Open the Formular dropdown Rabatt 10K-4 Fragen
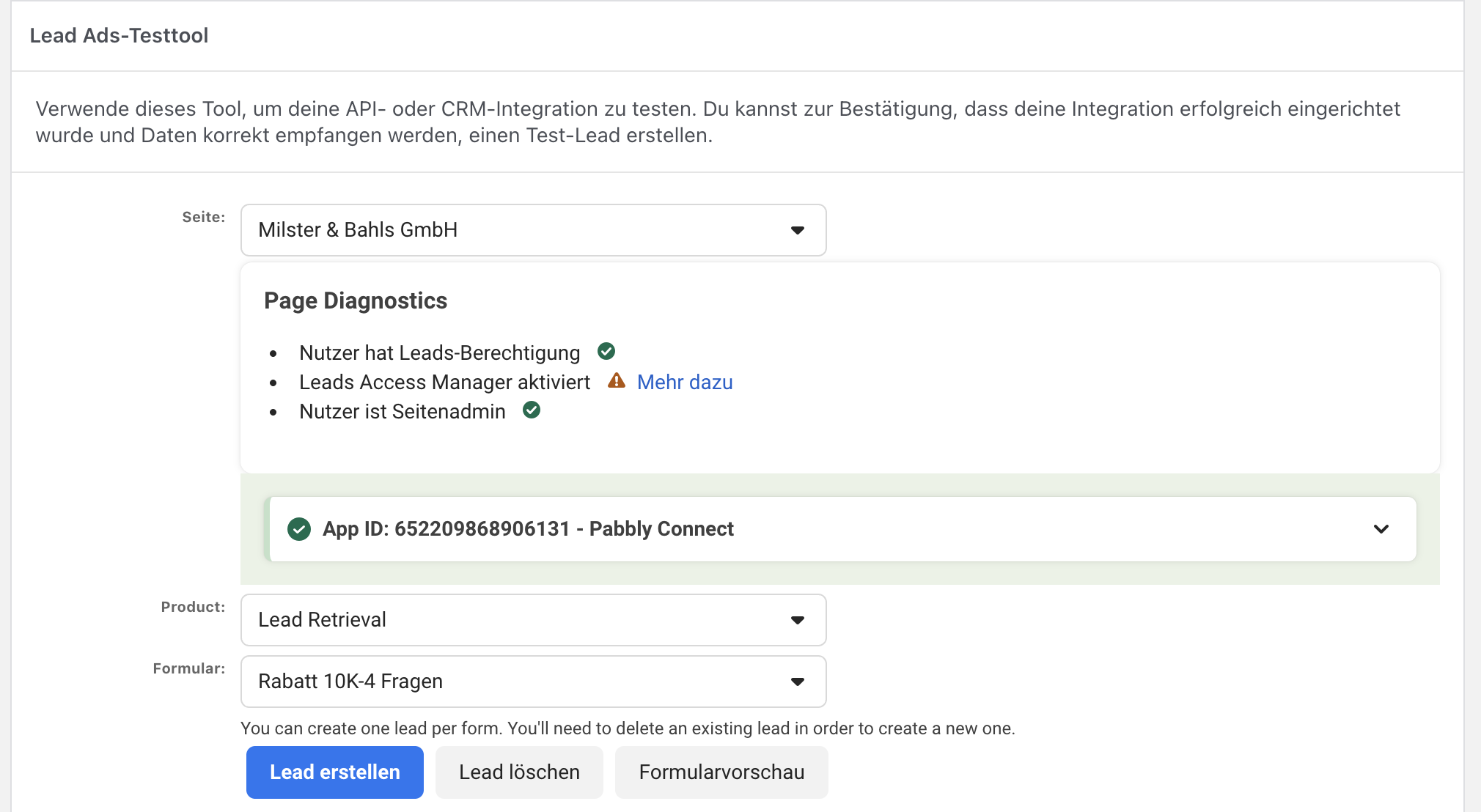The image size is (1481, 812). click(533, 682)
